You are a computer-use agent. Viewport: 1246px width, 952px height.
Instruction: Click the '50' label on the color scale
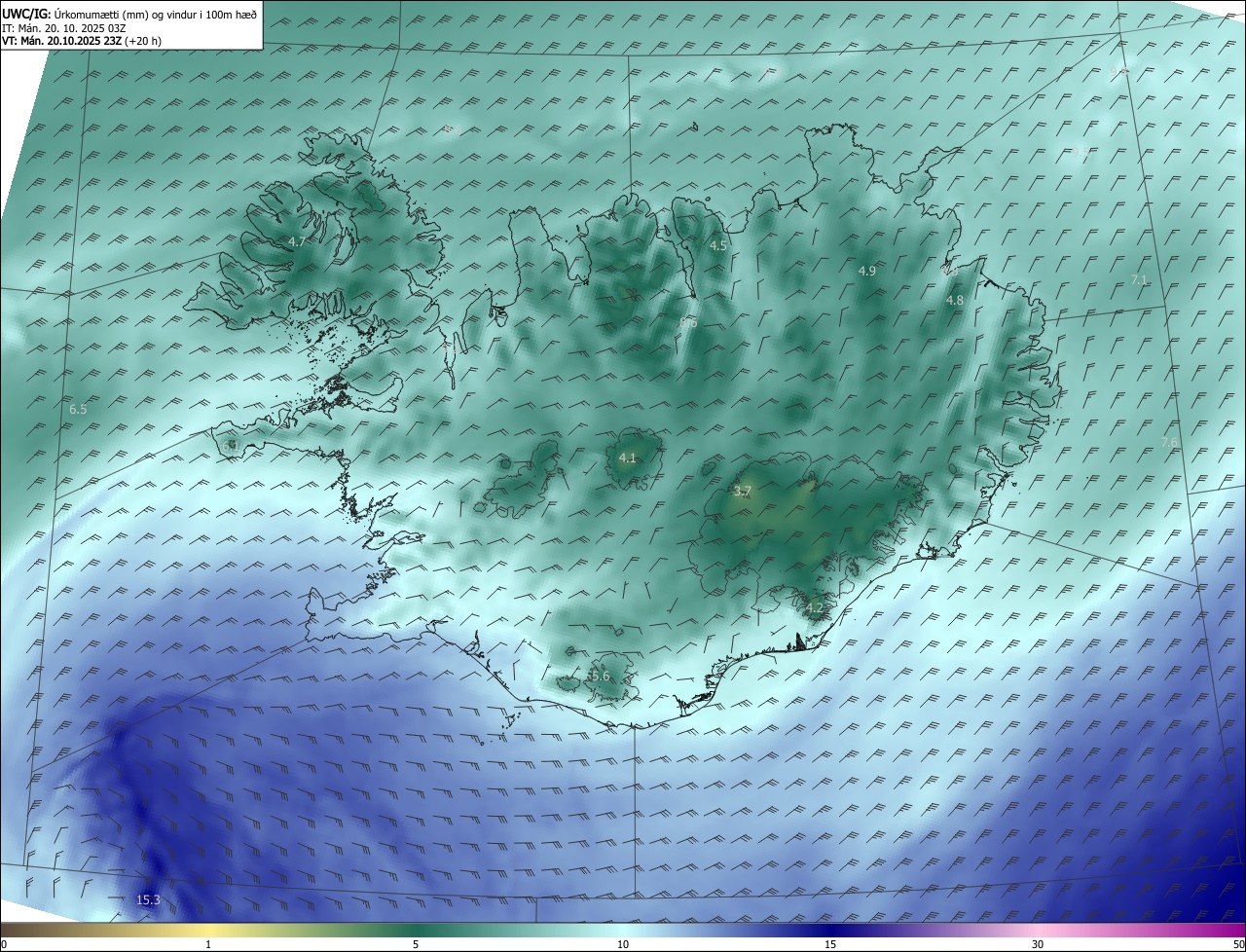(x=1238, y=944)
